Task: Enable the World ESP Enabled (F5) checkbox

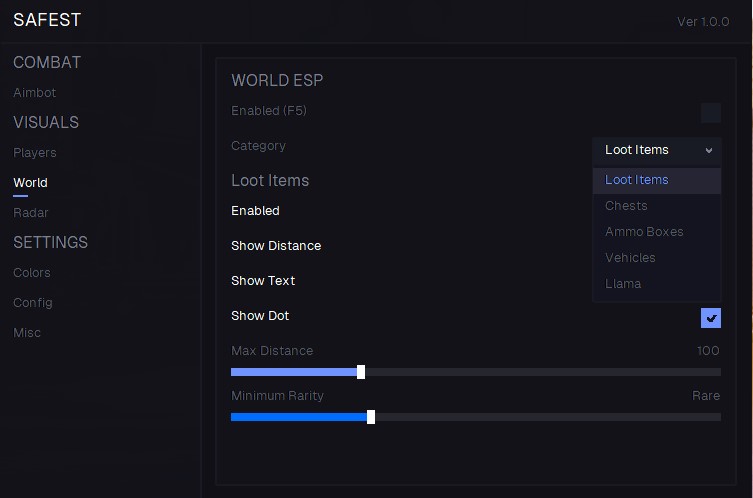Action: point(710,112)
